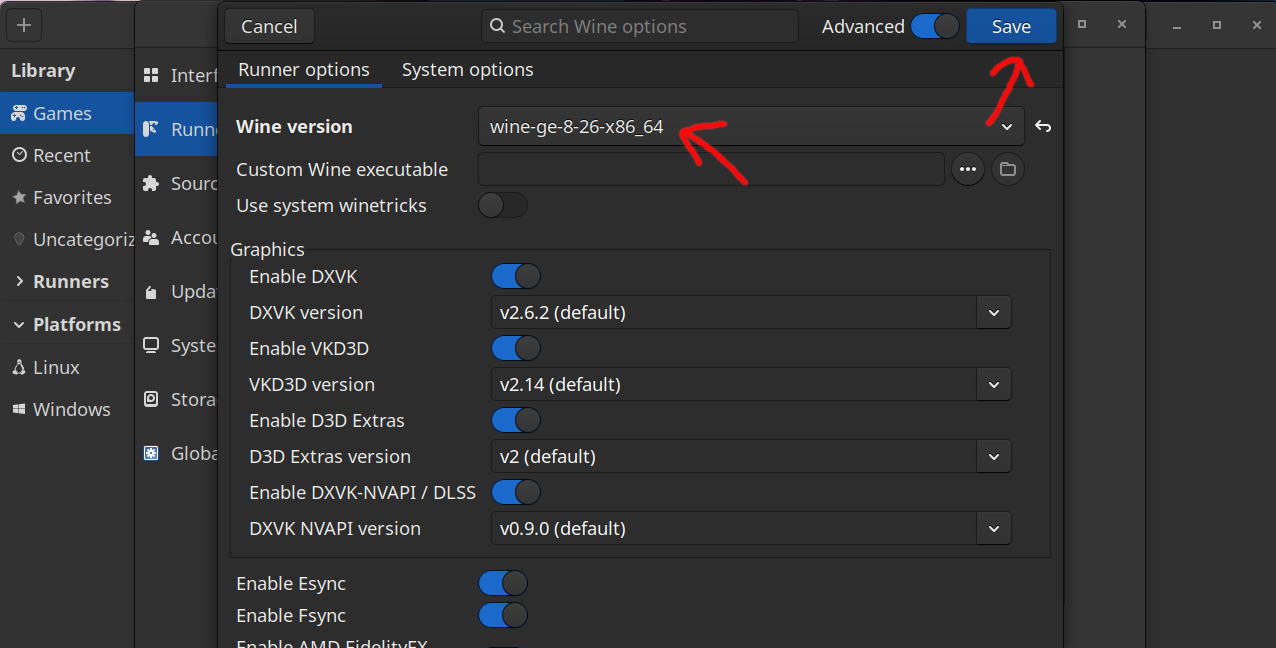This screenshot has height=648, width=1276.
Task: Click the Storage disk icon
Action: (151, 399)
